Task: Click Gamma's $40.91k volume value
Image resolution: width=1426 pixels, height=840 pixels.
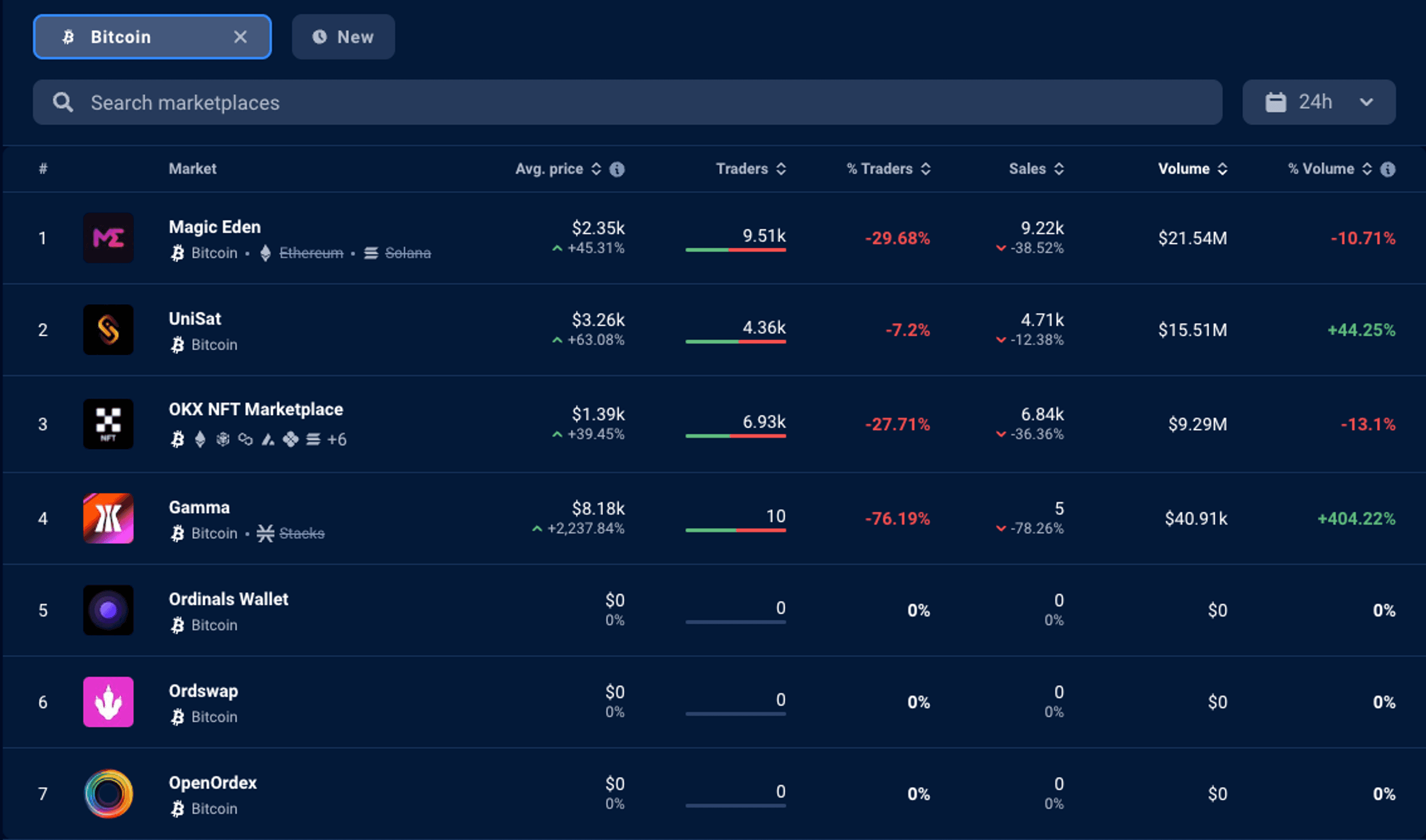Action: 1196,519
